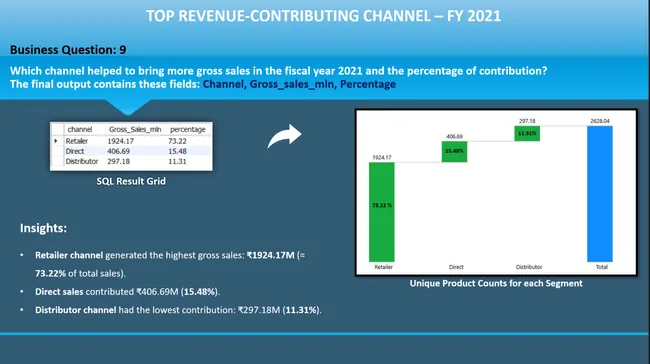Screen dimensions: 650x364
Task: Click the 'Direct sales' bold insight text
Action: pos(59,292)
